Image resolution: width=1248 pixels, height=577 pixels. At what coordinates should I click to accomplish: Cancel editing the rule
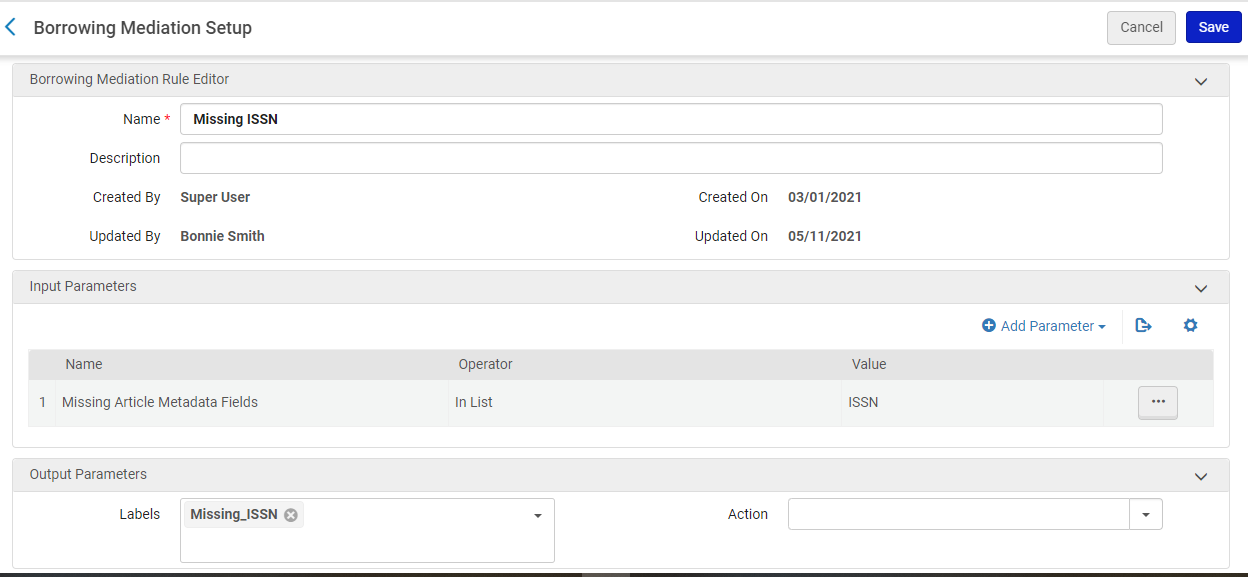[1141, 27]
